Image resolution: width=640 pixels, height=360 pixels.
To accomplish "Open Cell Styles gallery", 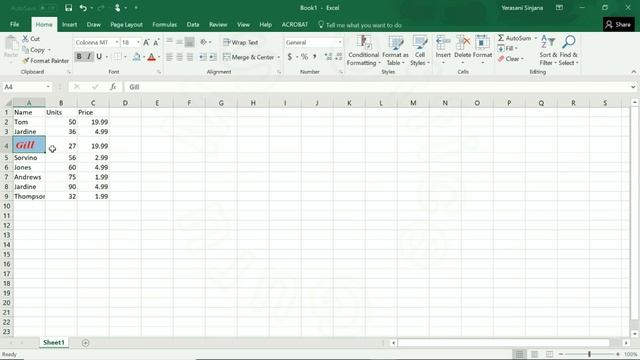I will coord(420,51).
